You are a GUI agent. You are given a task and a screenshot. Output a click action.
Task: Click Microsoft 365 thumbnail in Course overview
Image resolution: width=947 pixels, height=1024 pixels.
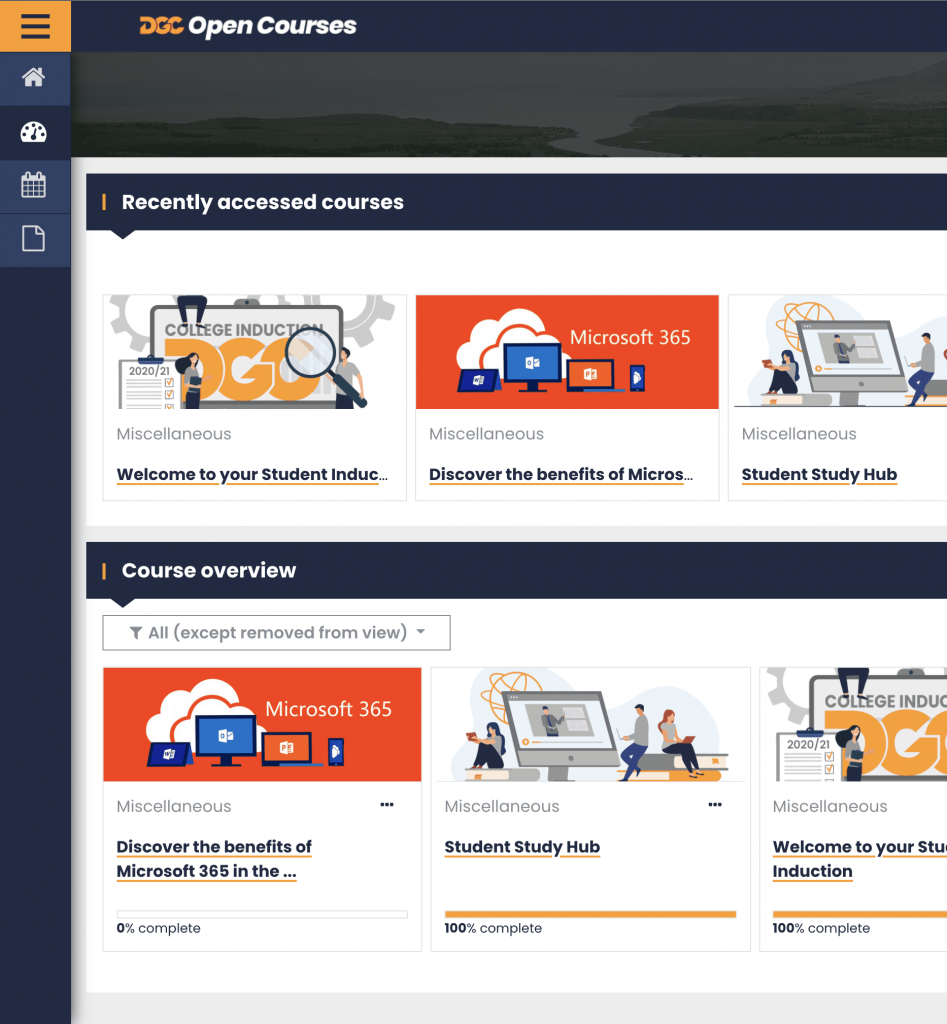coord(262,724)
